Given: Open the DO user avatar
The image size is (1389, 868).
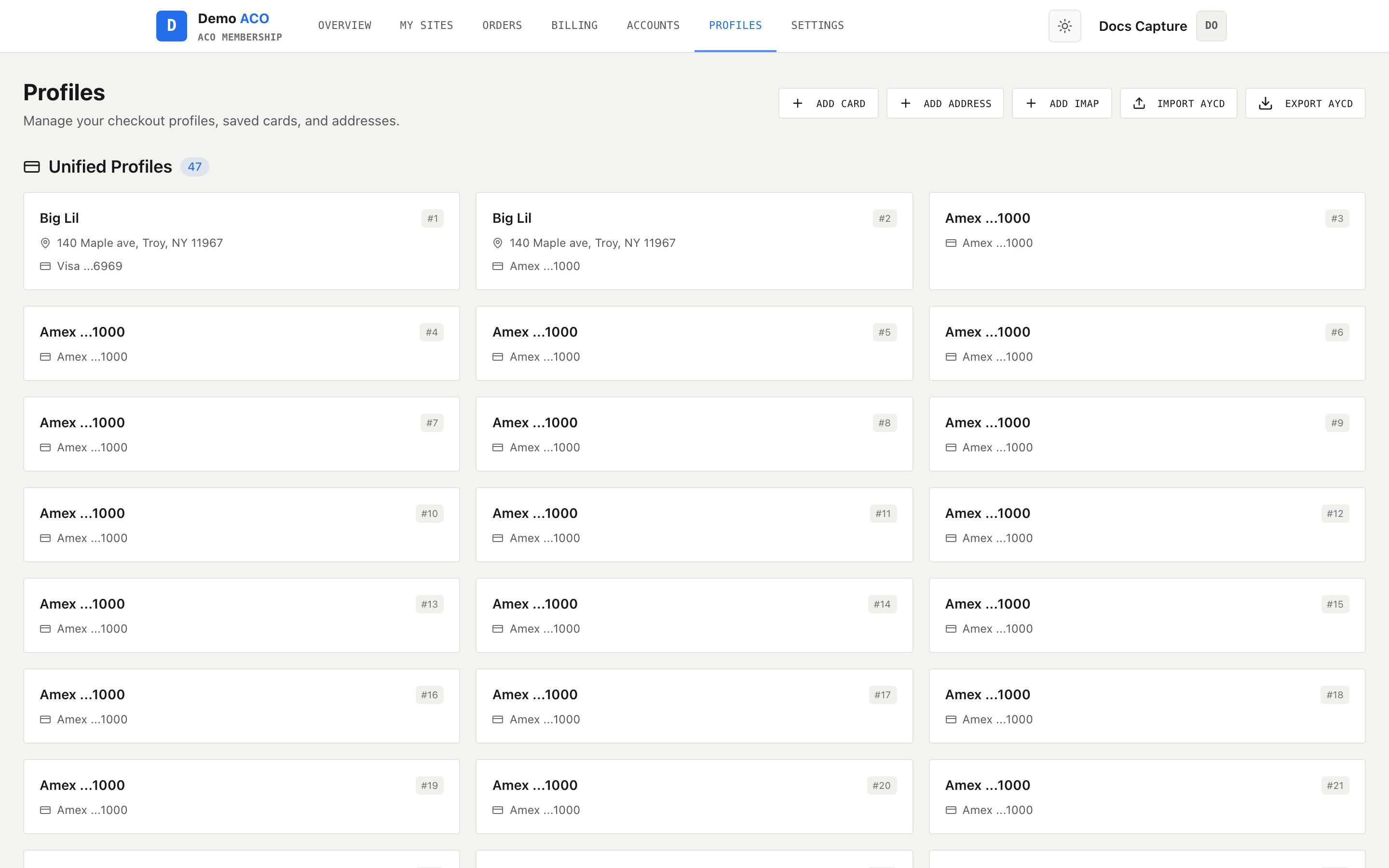Looking at the screenshot, I should point(1211,26).
